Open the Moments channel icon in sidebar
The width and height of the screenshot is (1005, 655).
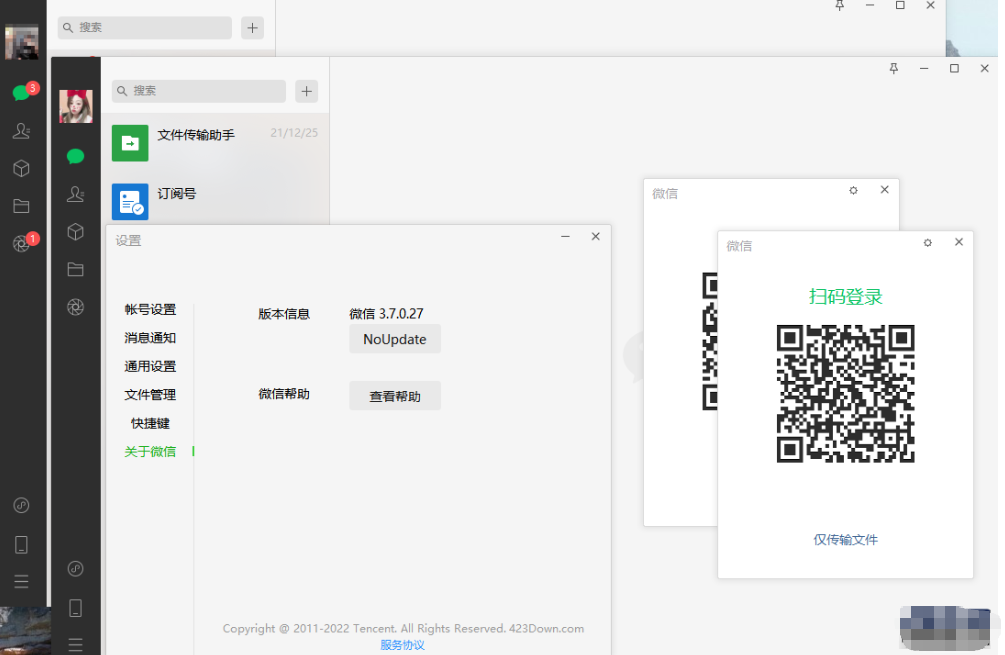(76, 307)
